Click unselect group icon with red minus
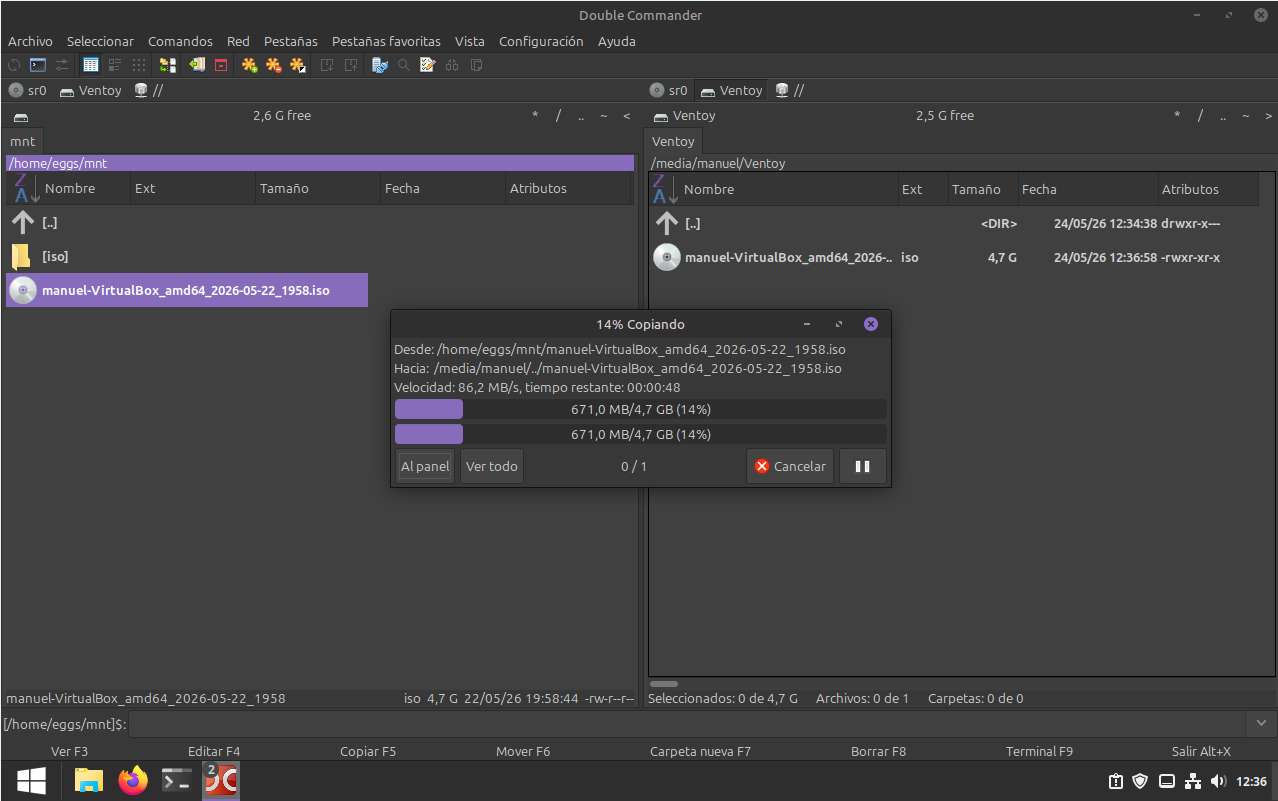 (274, 65)
